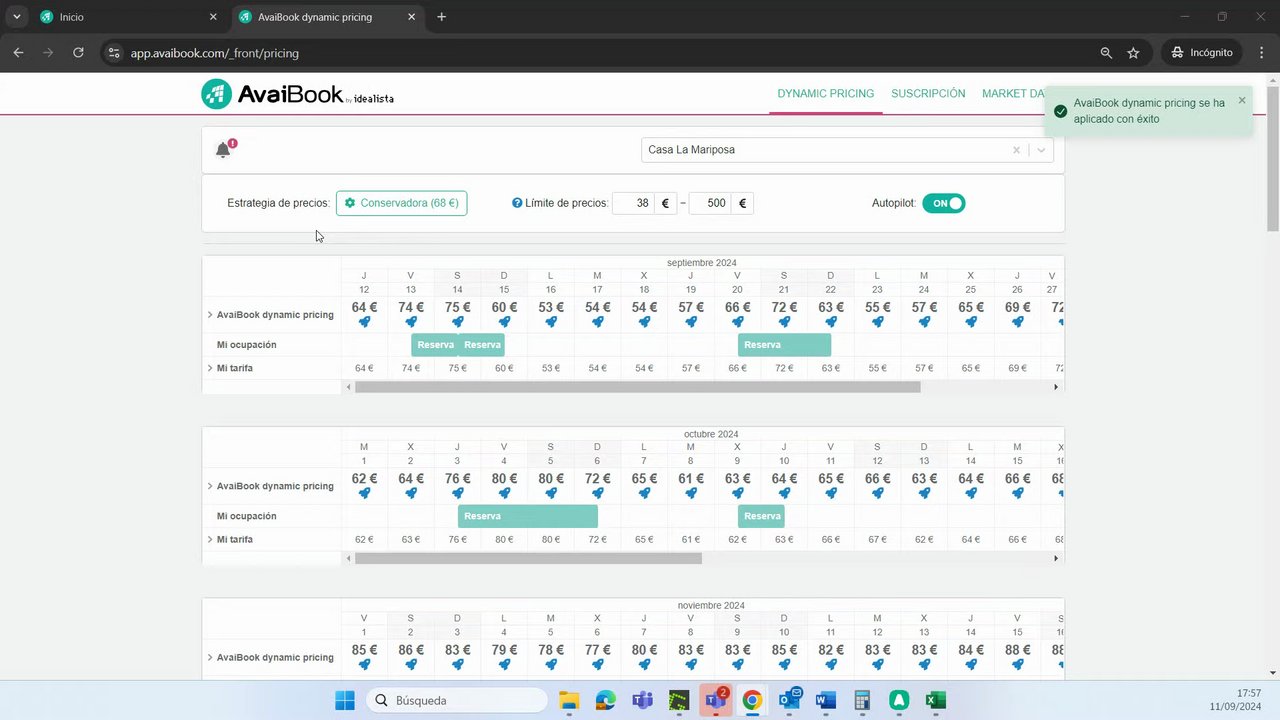Close the Inicio browser tab
The width and height of the screenshot is (1280, 720).
click(x=213, y=17)
